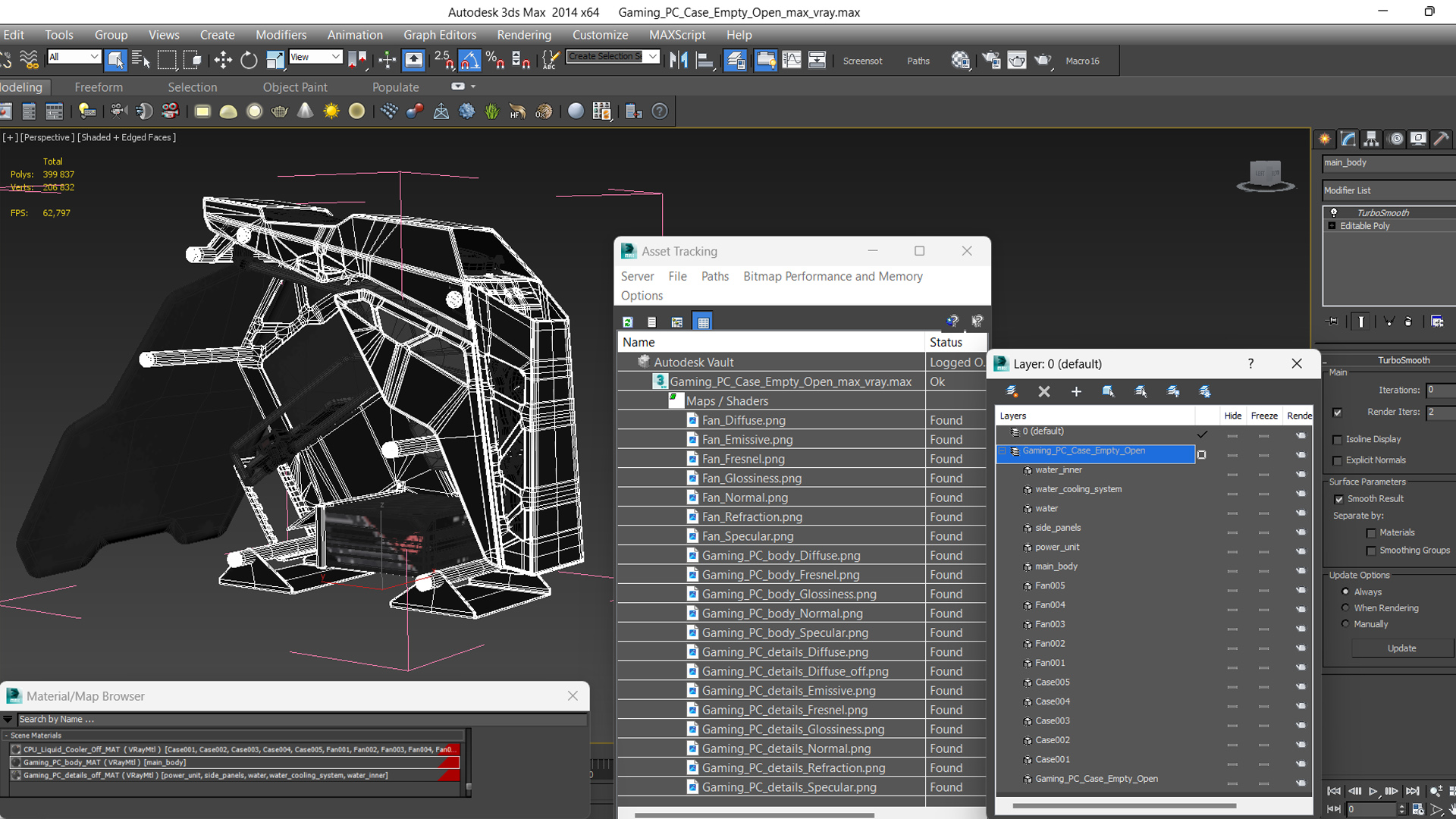Open the Modifier List dropdown

click(x=1388, y=190)
